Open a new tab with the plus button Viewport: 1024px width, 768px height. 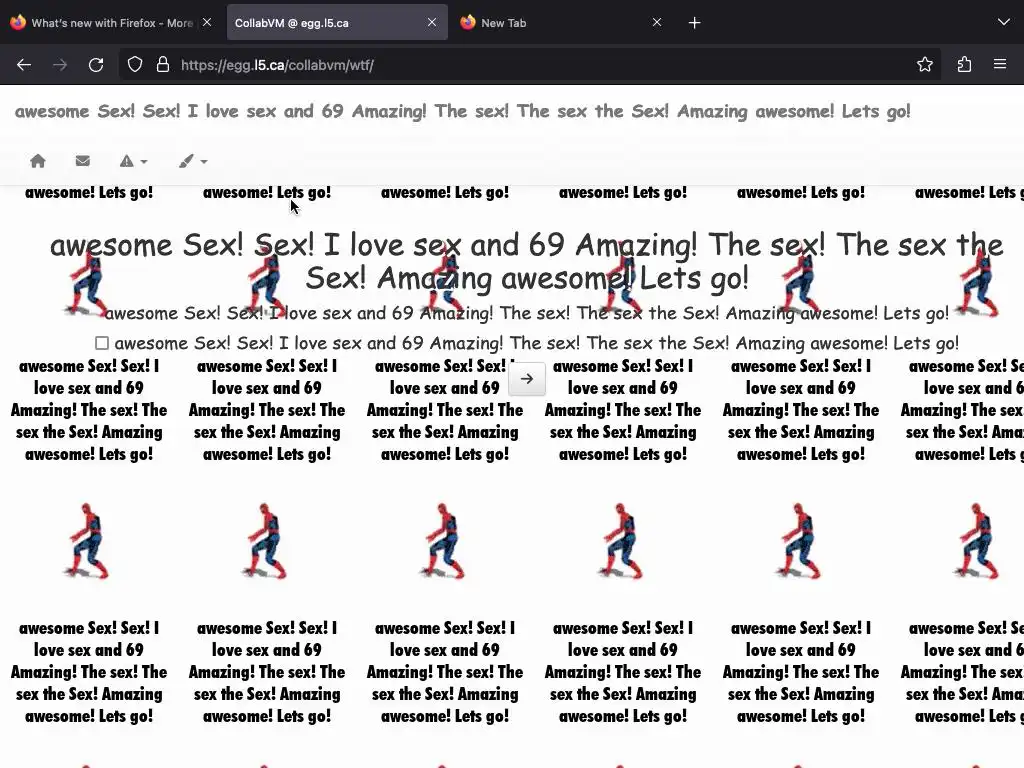tap(694, 23)
